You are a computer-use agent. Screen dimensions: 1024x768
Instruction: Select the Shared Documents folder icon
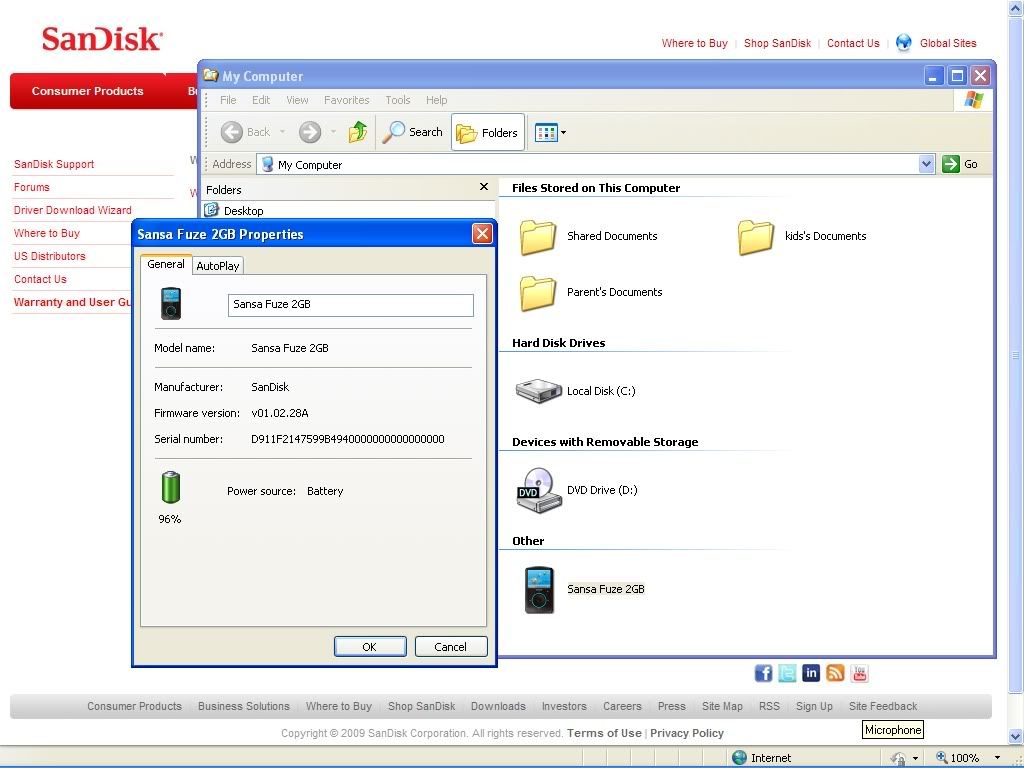coord(537,236)
